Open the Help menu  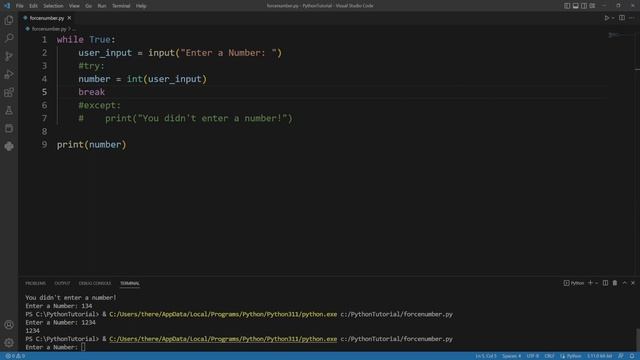coord(141,6)
